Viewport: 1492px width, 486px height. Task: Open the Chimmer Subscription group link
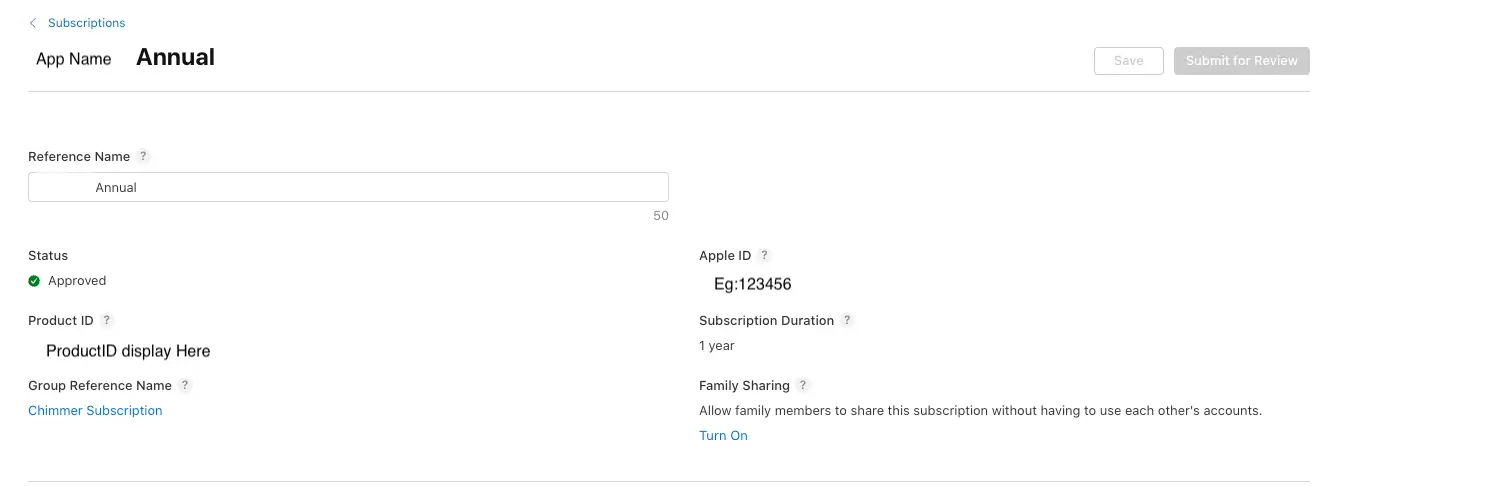coord(95,411)
